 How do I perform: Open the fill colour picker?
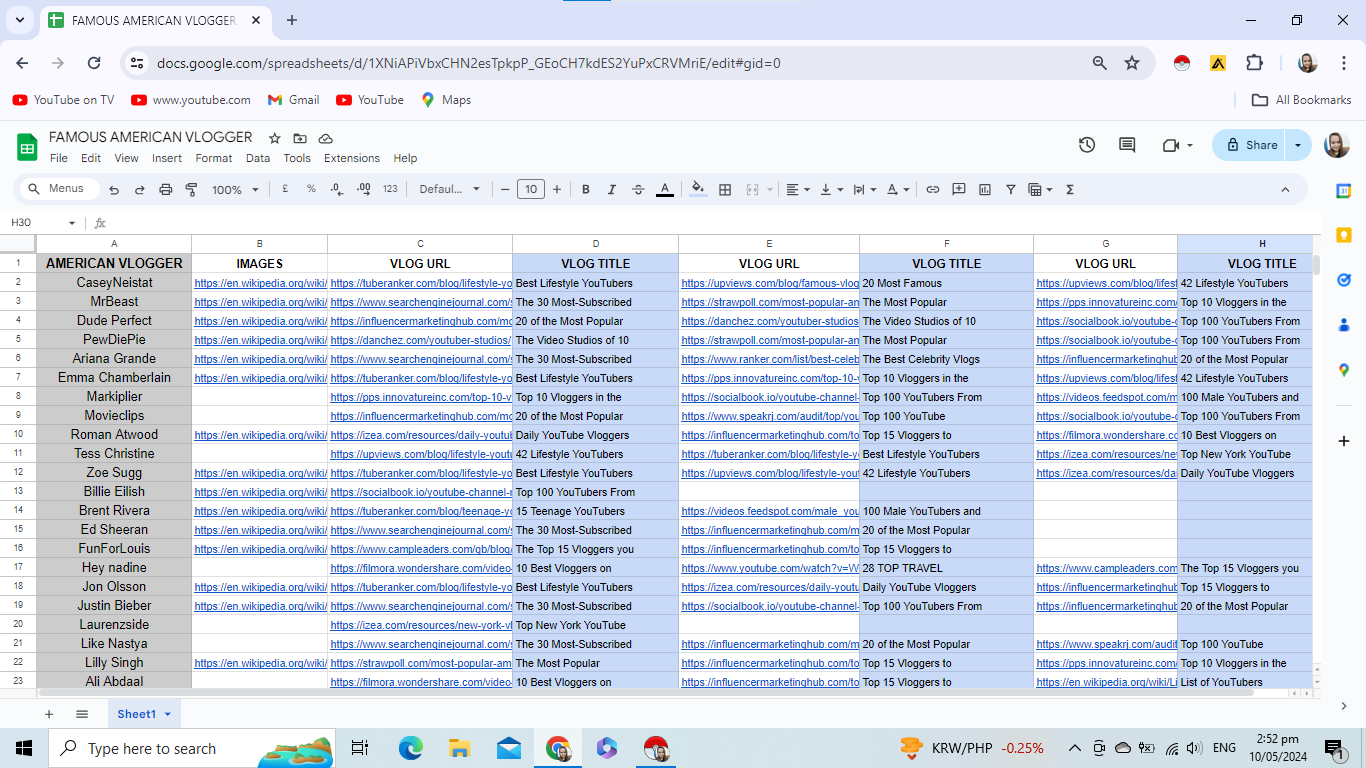pyautogui.click(x=698, y=189)
